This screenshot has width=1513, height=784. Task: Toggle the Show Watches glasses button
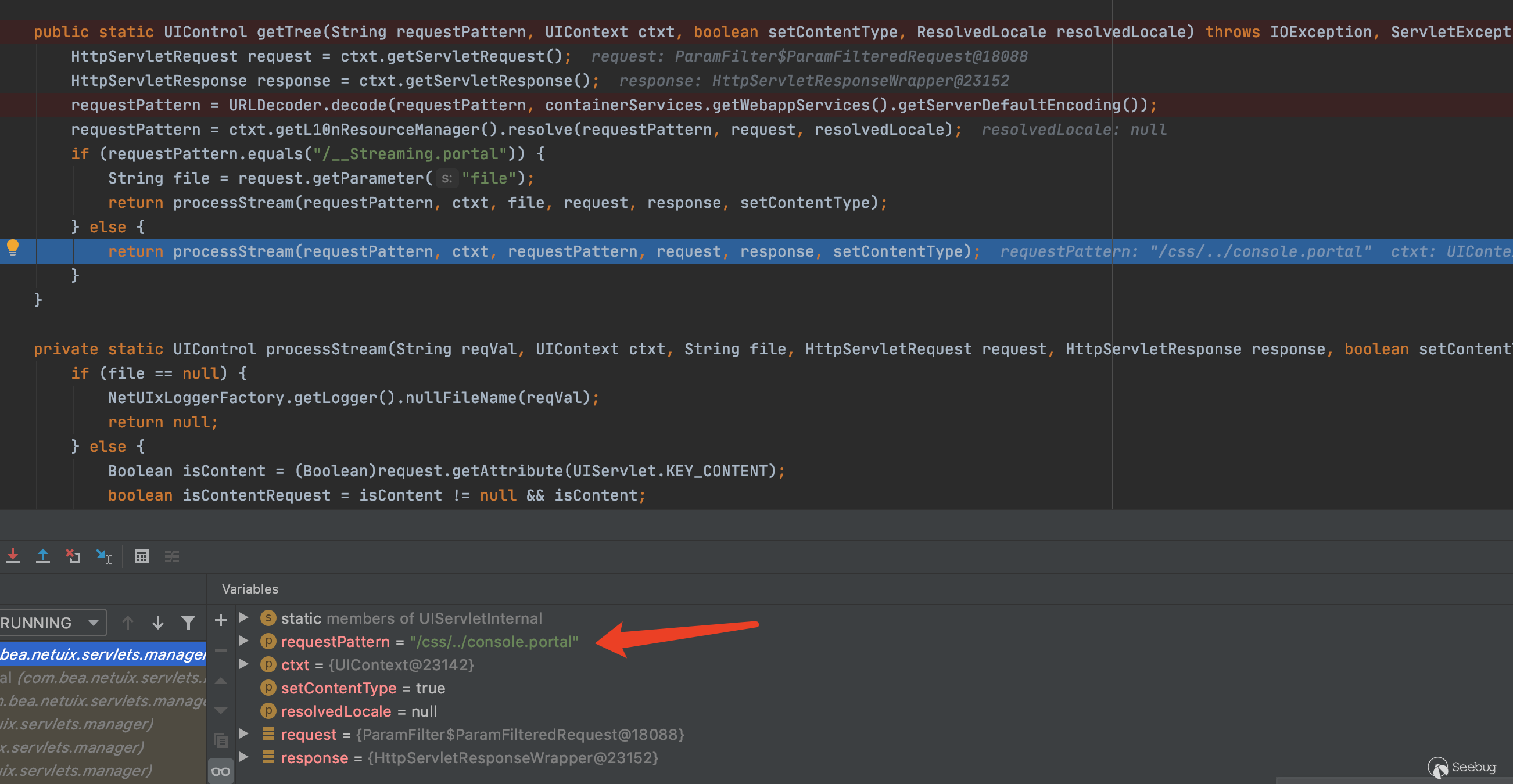pyautogui.click(x=221, y=771)
